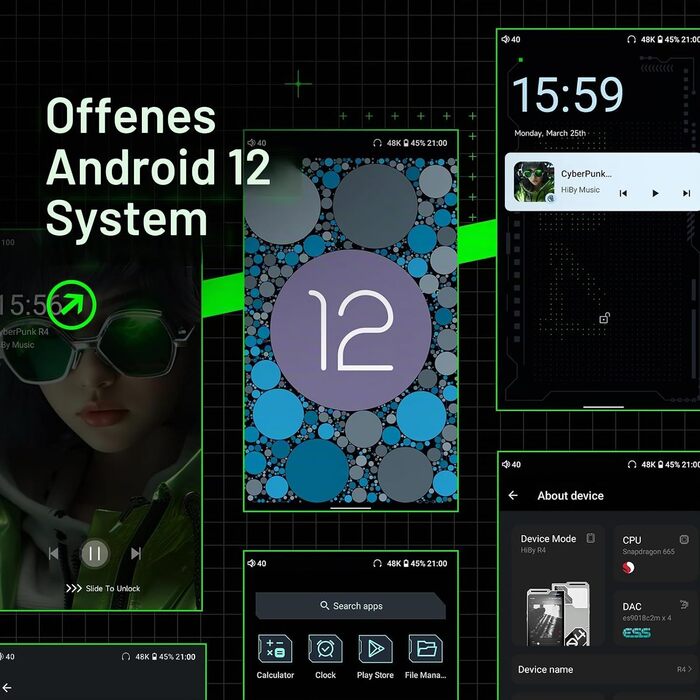Tap the Search apps field
The height and width of the screenshot is (700, 700).
tap(350, 606)
